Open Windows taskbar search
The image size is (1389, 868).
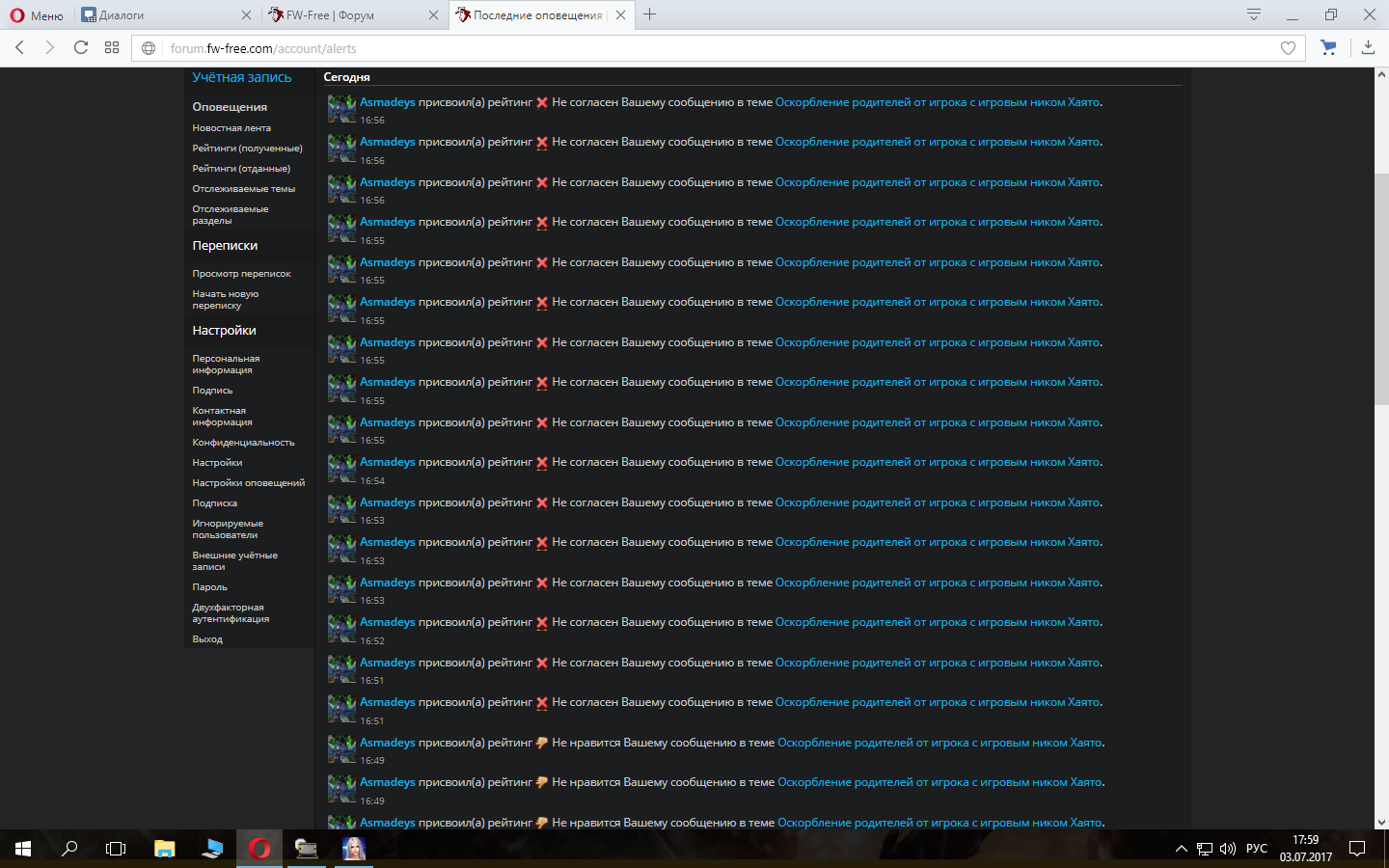[x=69, y=849]
